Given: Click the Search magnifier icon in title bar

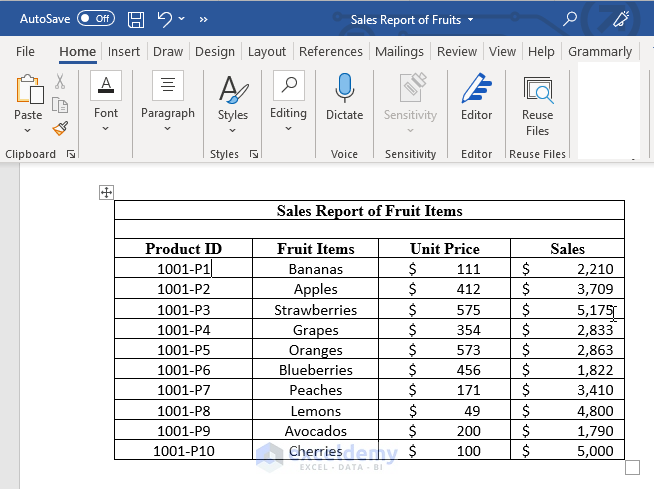Looking at the screenshot, I should click(x=570, y=19).
